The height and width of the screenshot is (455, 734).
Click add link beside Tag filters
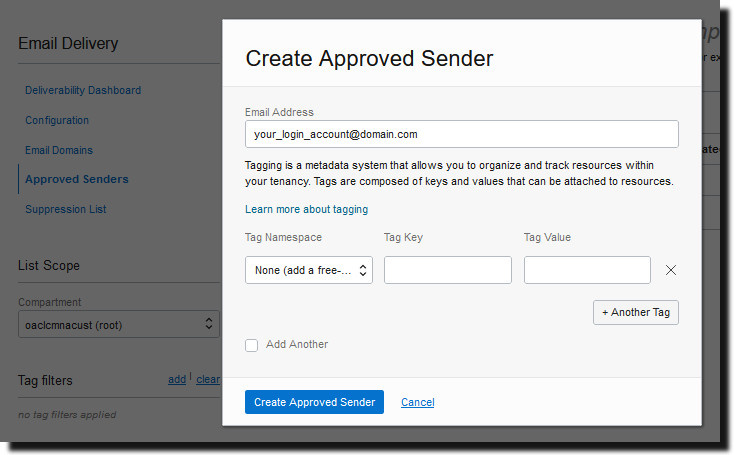[177, 379]
